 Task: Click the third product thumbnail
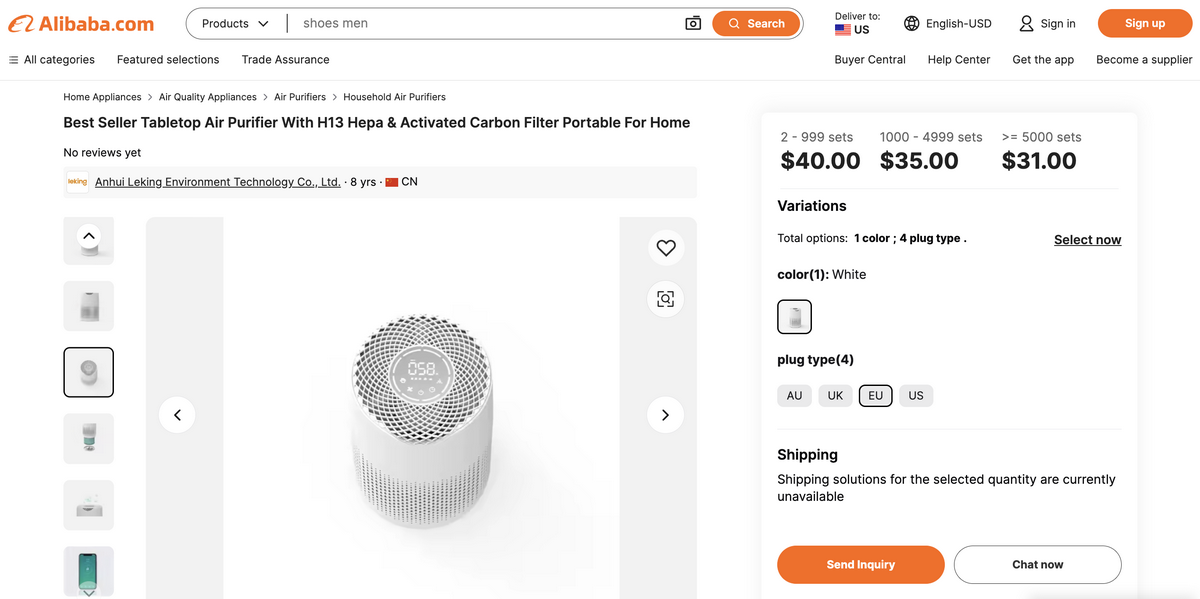pyautogui.click(x=88, y=372)
